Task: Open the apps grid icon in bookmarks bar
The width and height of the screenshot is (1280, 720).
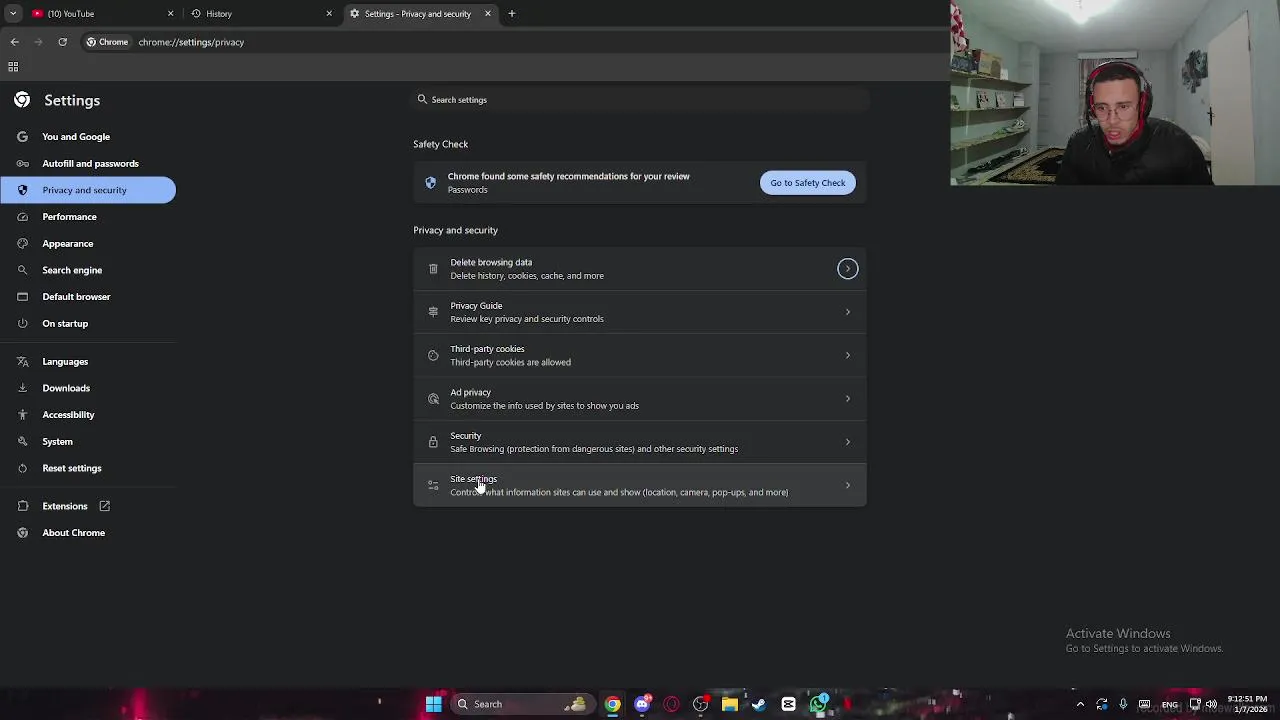Action: tap(13, 67)
